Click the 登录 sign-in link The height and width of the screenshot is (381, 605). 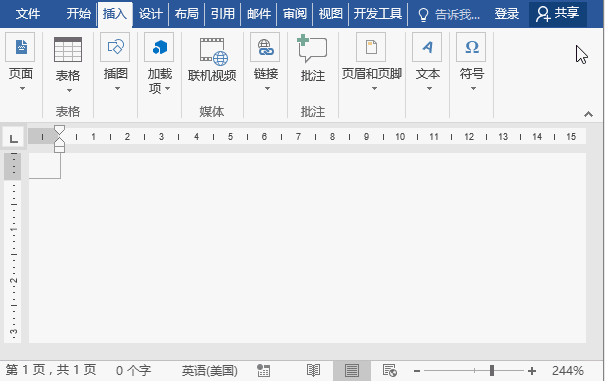point(507,14)
